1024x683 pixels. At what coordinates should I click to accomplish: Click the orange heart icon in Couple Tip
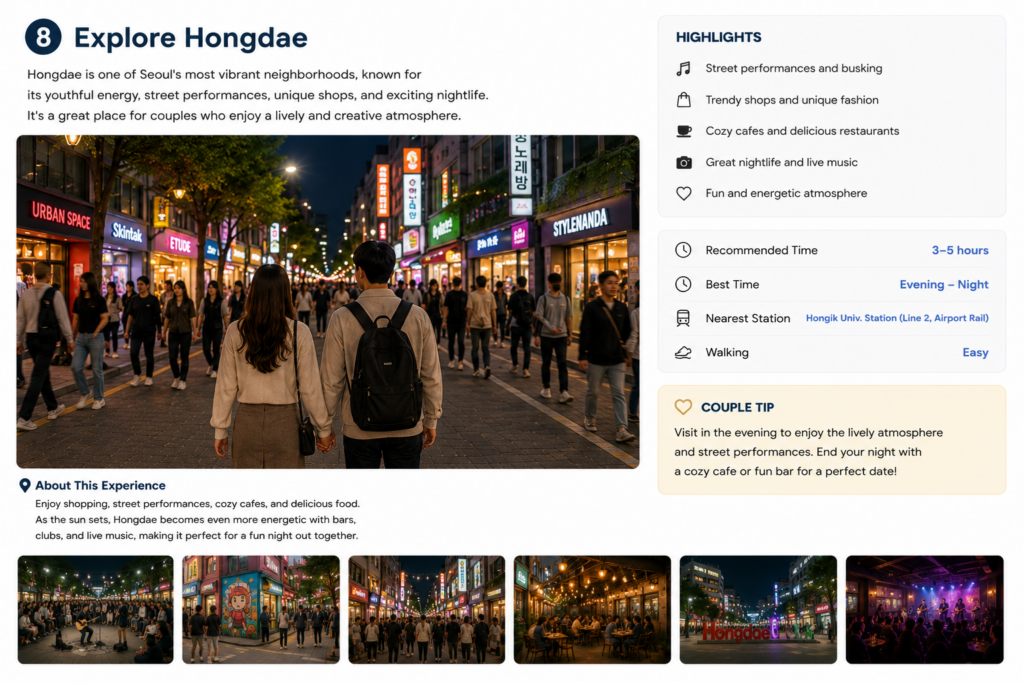point(683,407)
